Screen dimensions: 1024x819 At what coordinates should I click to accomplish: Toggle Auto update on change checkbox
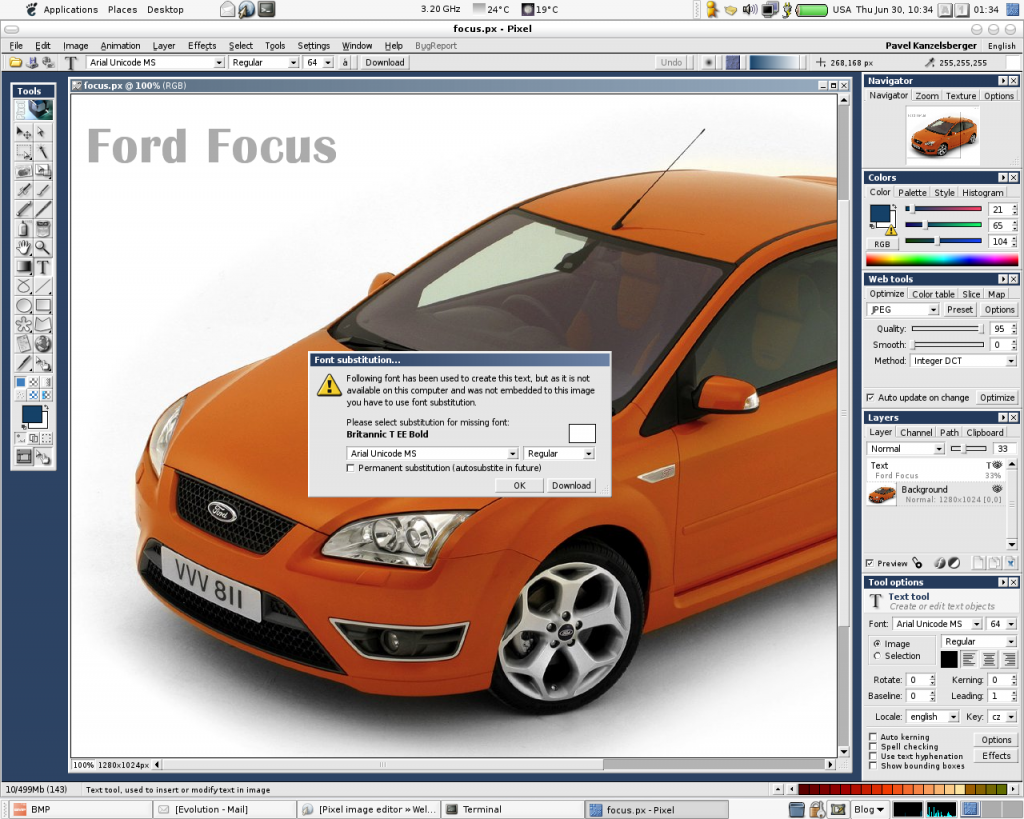click(x=870, y=397)
